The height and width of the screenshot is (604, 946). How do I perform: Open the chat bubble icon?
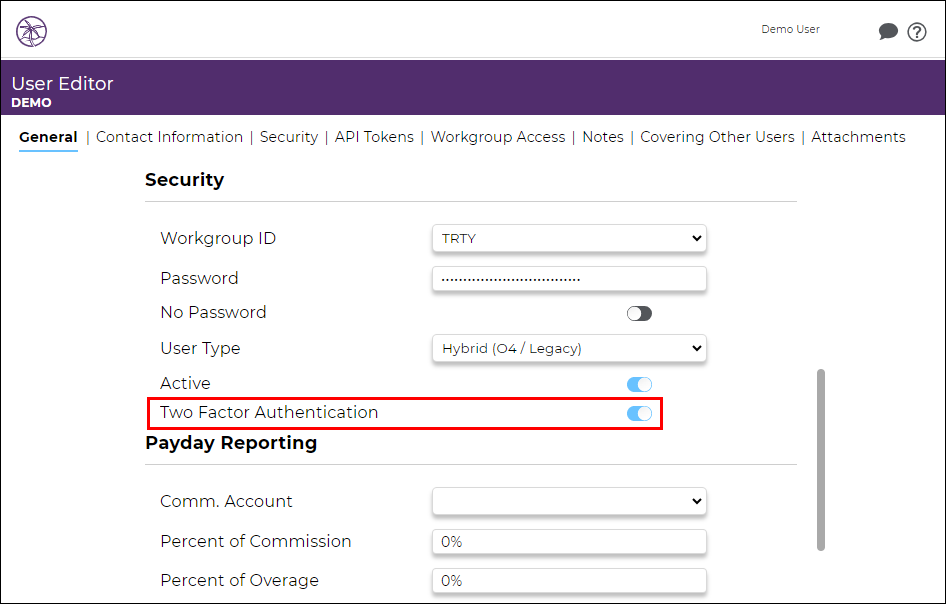pyautogui.click(x=888, y=31)
